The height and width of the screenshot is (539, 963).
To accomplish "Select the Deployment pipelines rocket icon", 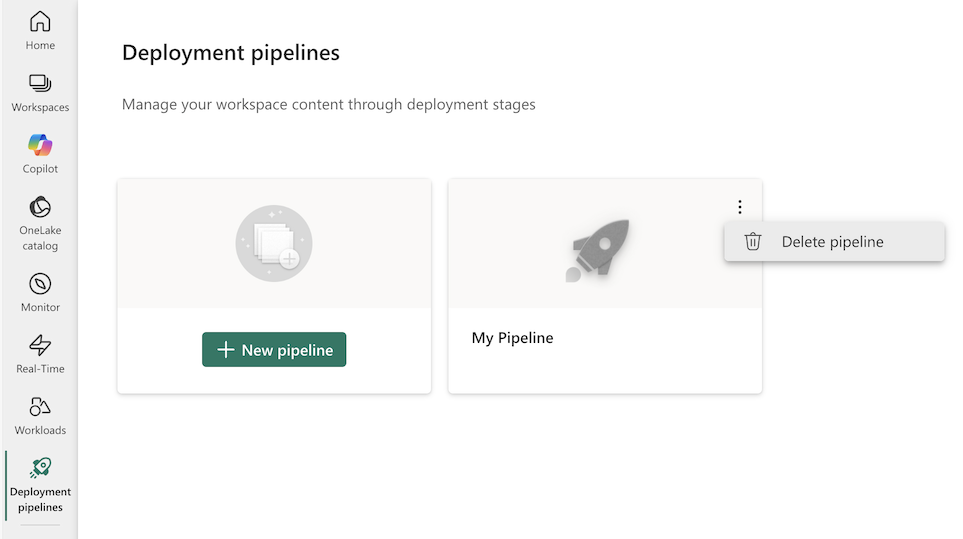I will coord(40,467).
